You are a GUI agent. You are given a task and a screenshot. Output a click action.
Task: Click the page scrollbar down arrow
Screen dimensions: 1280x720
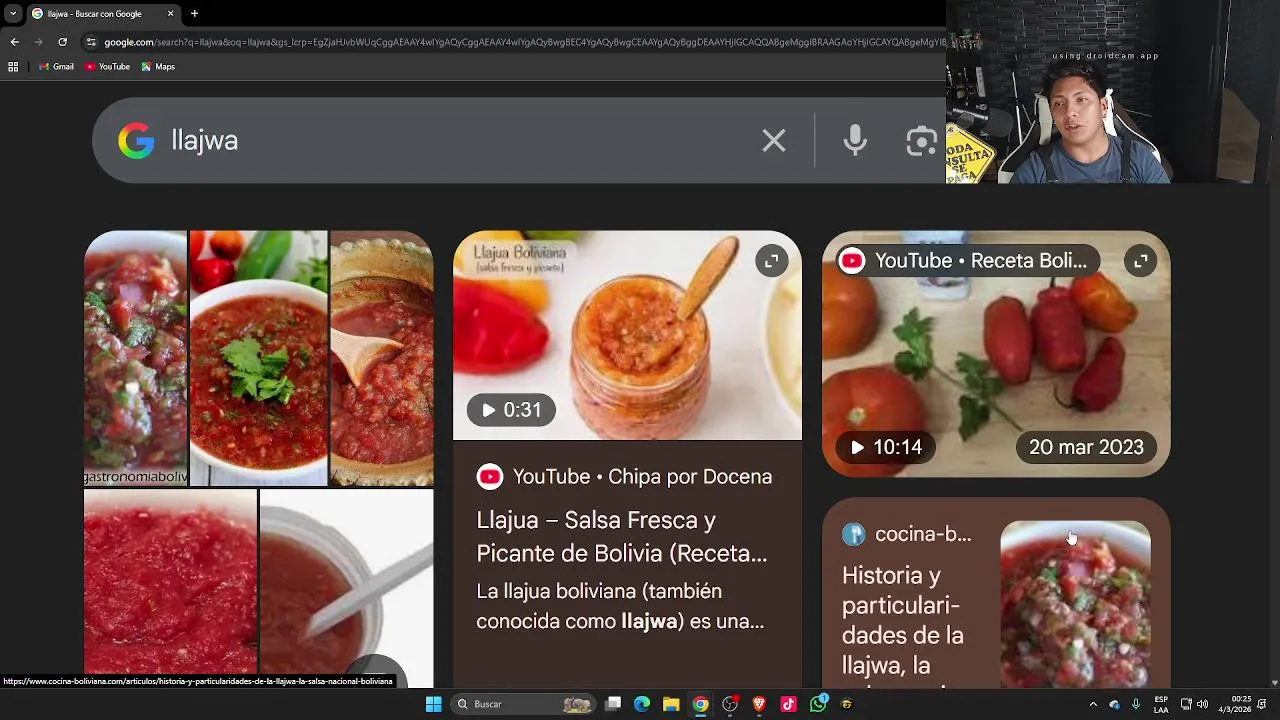coord(1274,683)
